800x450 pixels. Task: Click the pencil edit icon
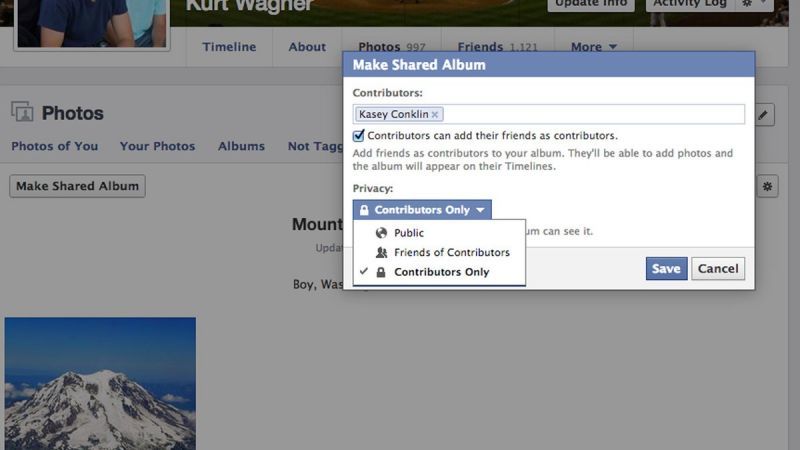[x=763, y=115]
